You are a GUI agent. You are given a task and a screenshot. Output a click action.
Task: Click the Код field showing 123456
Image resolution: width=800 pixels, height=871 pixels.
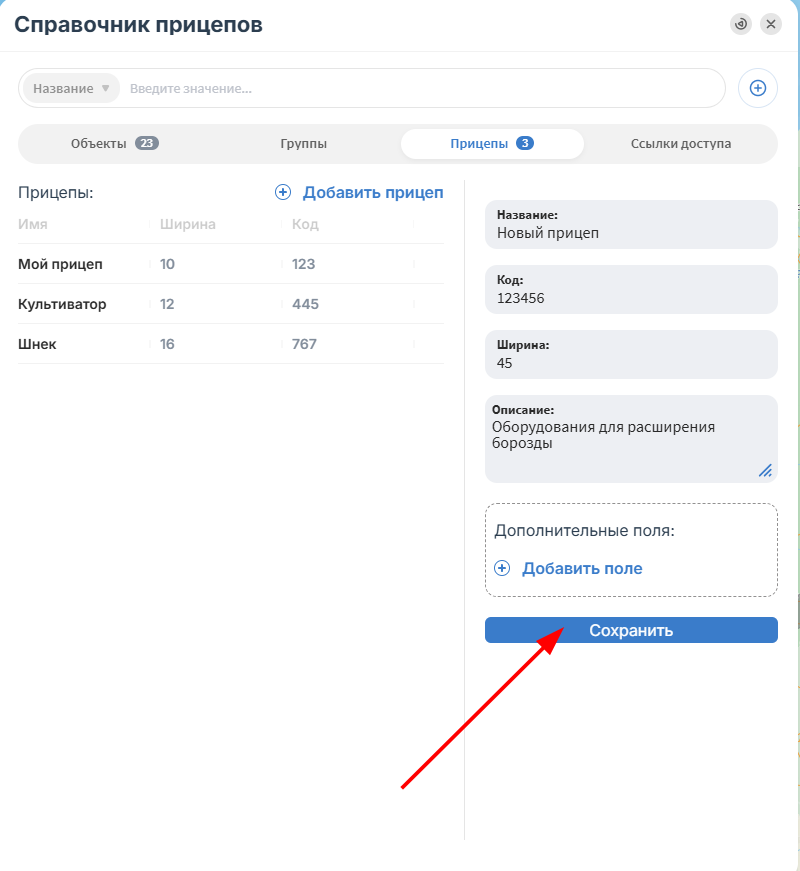[x=631, y=289]
